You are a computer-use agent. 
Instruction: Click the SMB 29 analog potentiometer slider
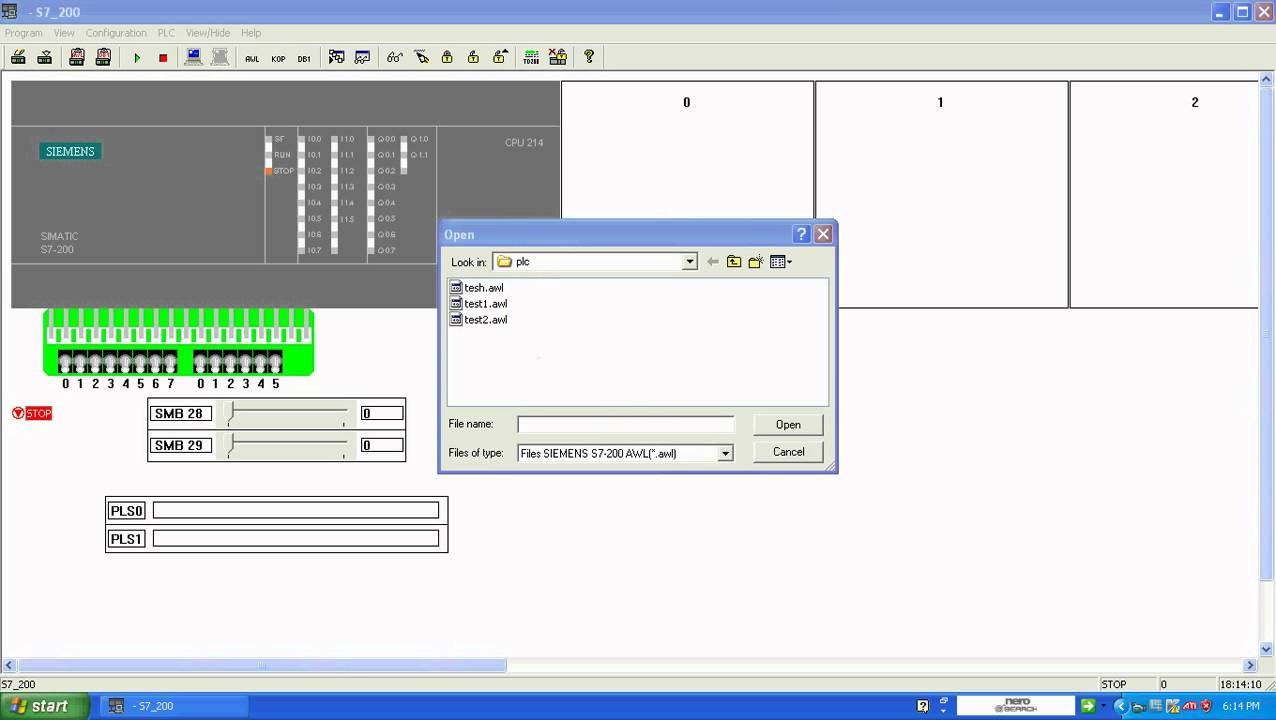tap(287, 445)
